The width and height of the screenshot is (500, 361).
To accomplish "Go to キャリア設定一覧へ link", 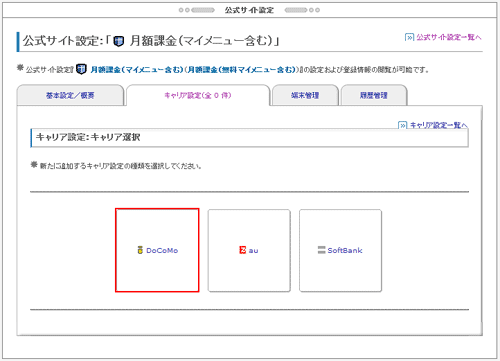I will [439, 125].
